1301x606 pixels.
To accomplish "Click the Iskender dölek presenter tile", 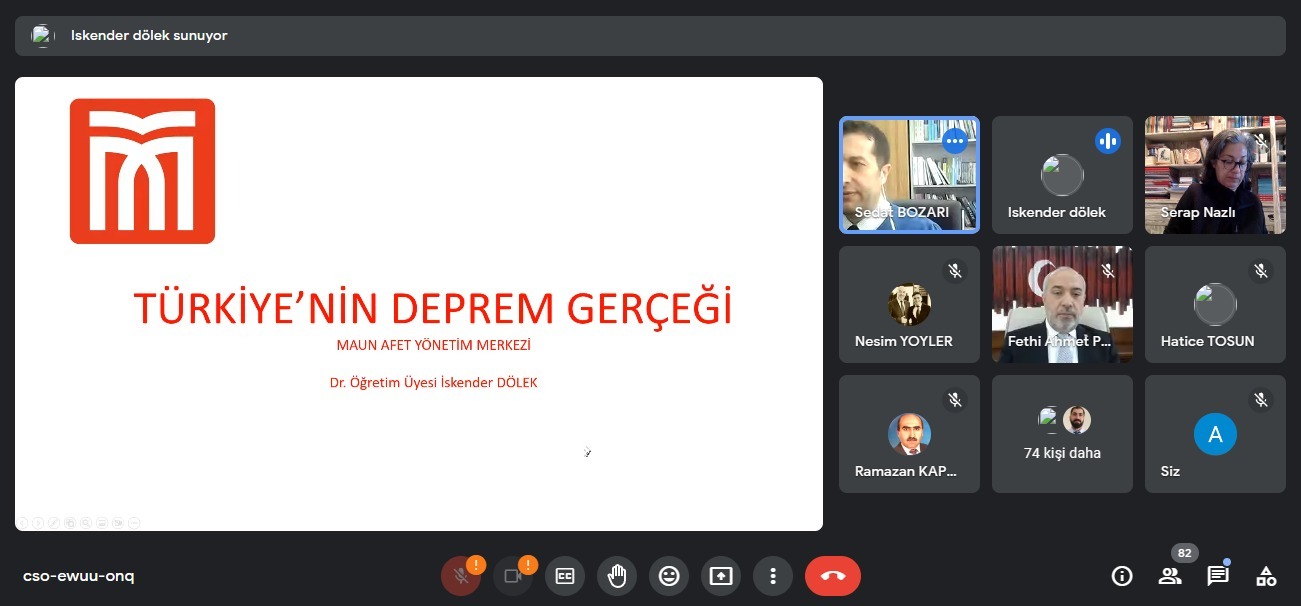I will (1062, 175).
